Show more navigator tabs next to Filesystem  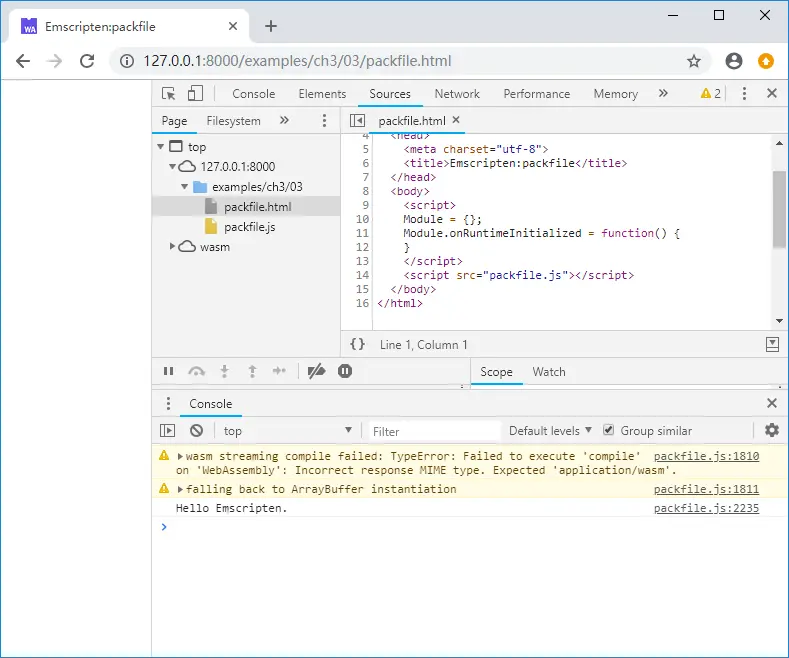pos(284,120)
